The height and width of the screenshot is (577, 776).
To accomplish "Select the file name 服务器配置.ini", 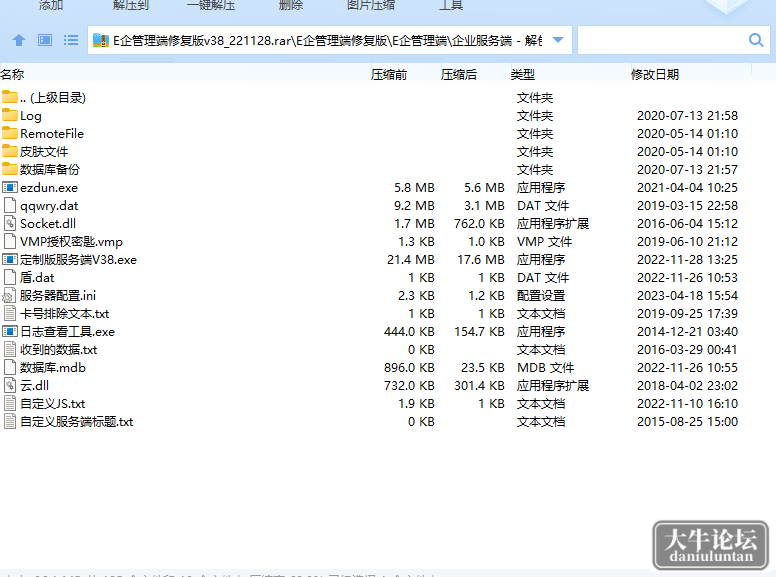I will click(x=58, y=296).
